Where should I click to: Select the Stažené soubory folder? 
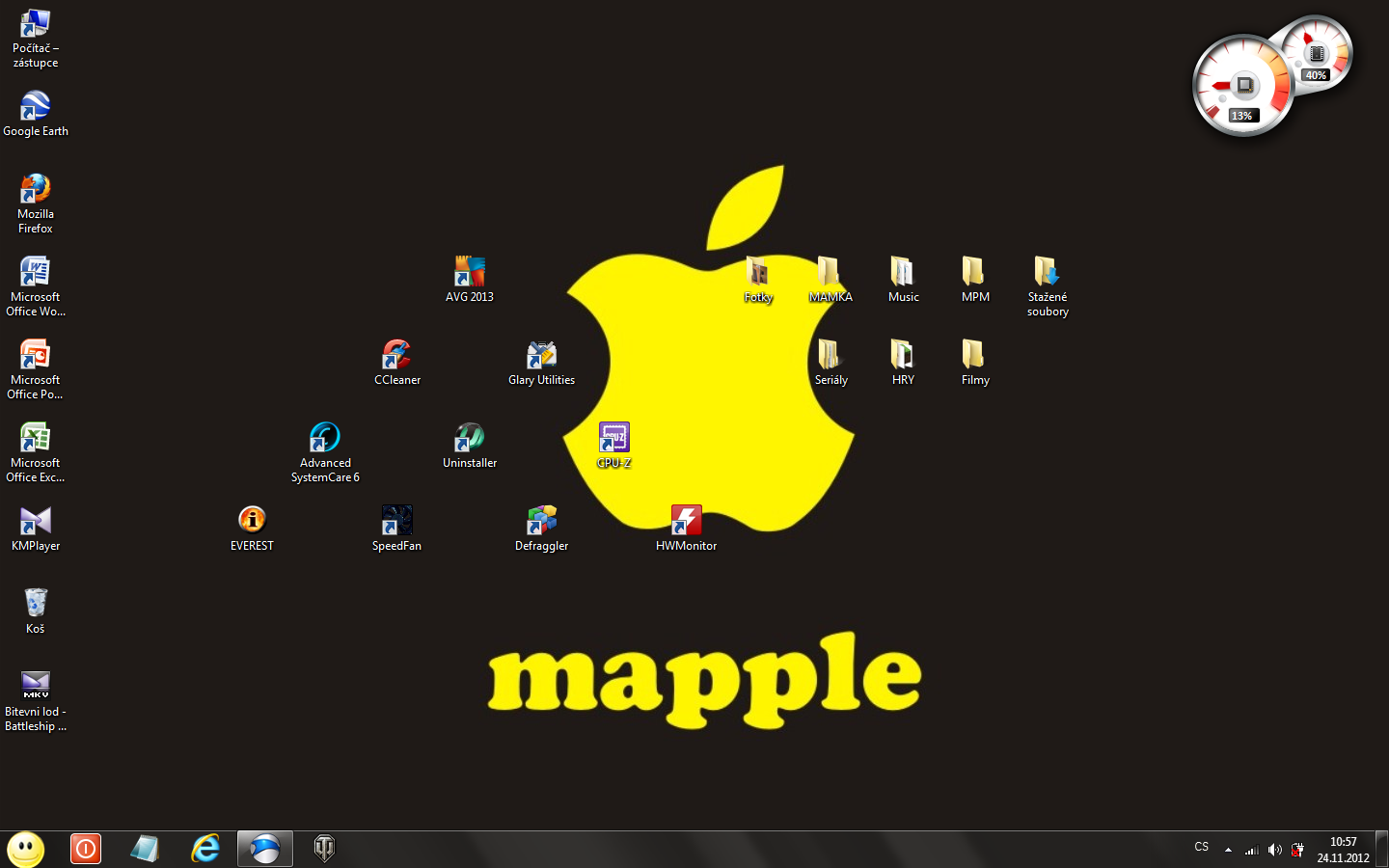(x=1048, y=286)
